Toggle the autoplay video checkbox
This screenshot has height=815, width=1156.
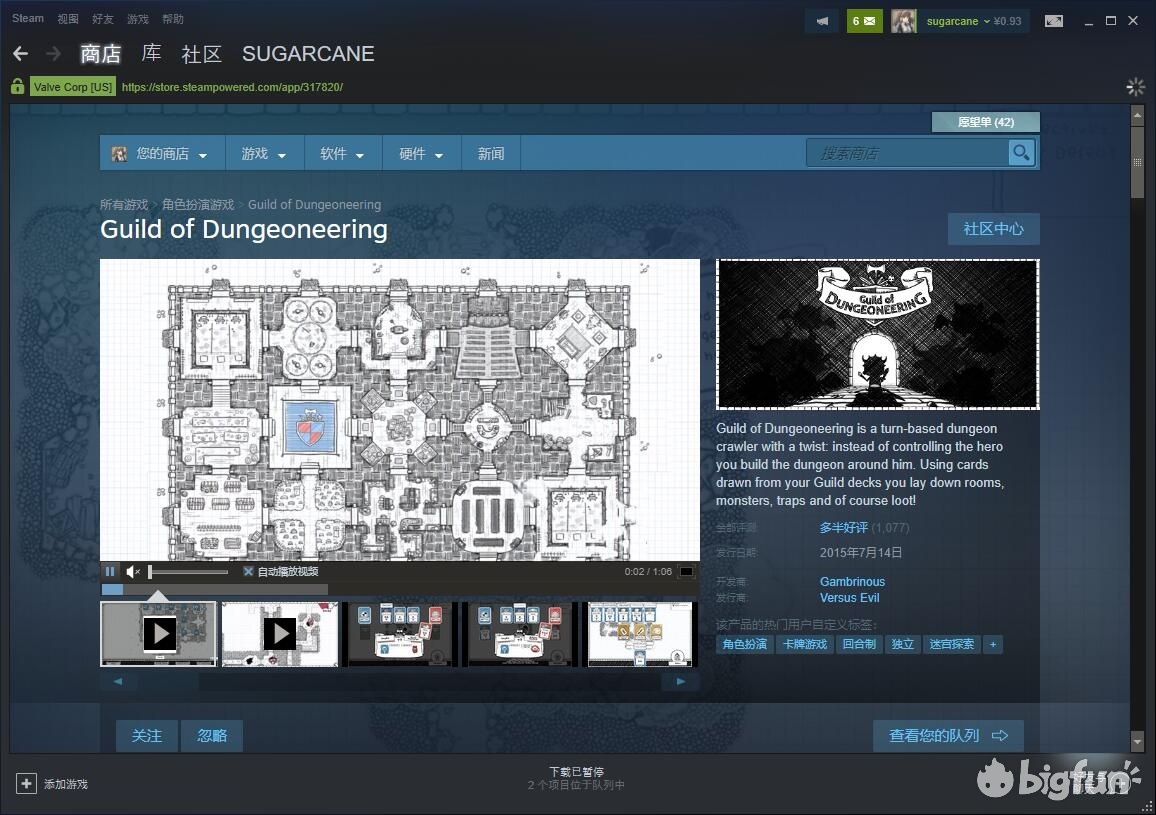pos(249,572)
